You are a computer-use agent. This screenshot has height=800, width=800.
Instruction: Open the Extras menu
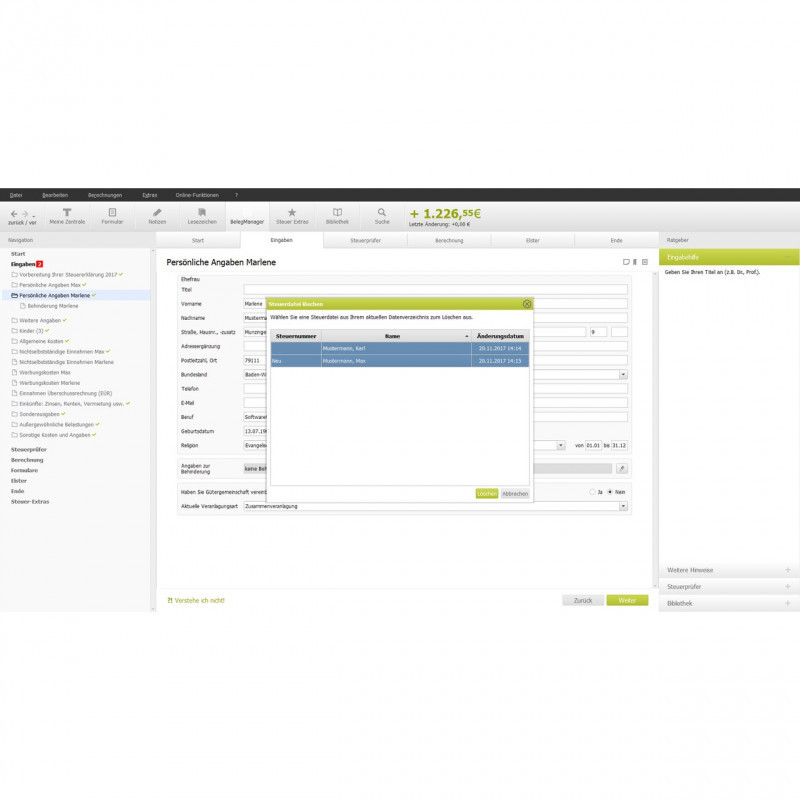(149, 195)
